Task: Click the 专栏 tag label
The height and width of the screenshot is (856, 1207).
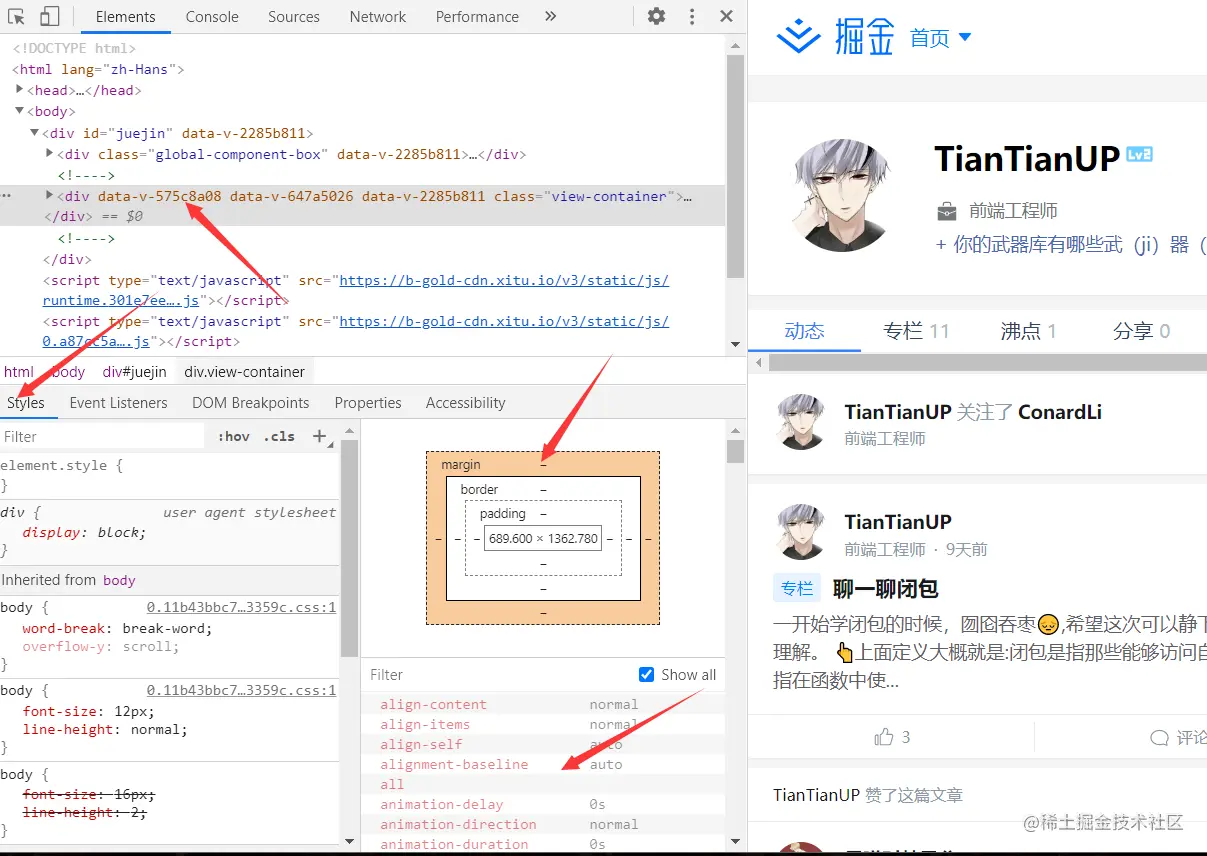Action: click(797, 588)
